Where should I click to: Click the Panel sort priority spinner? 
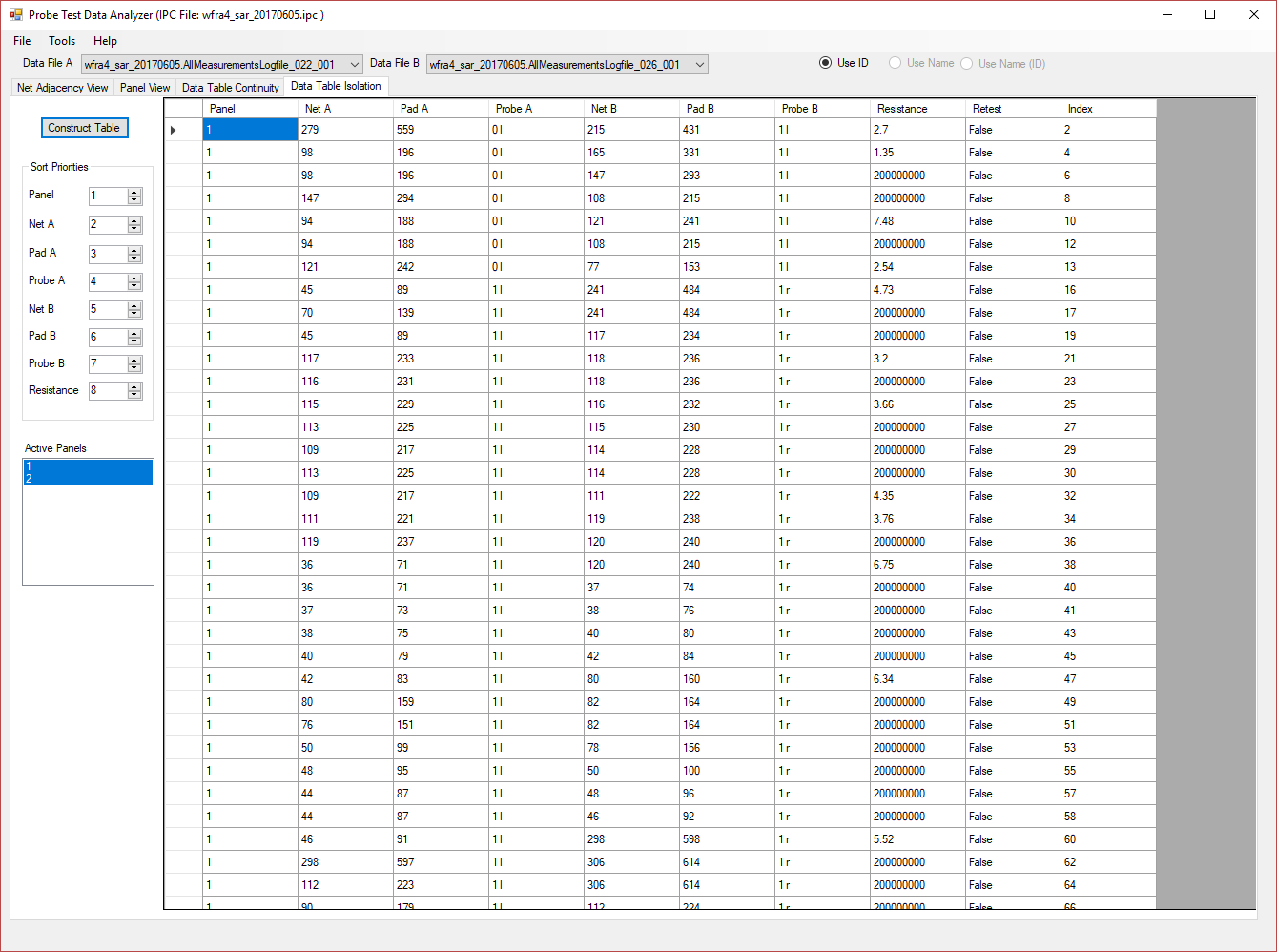click(134, 197)
